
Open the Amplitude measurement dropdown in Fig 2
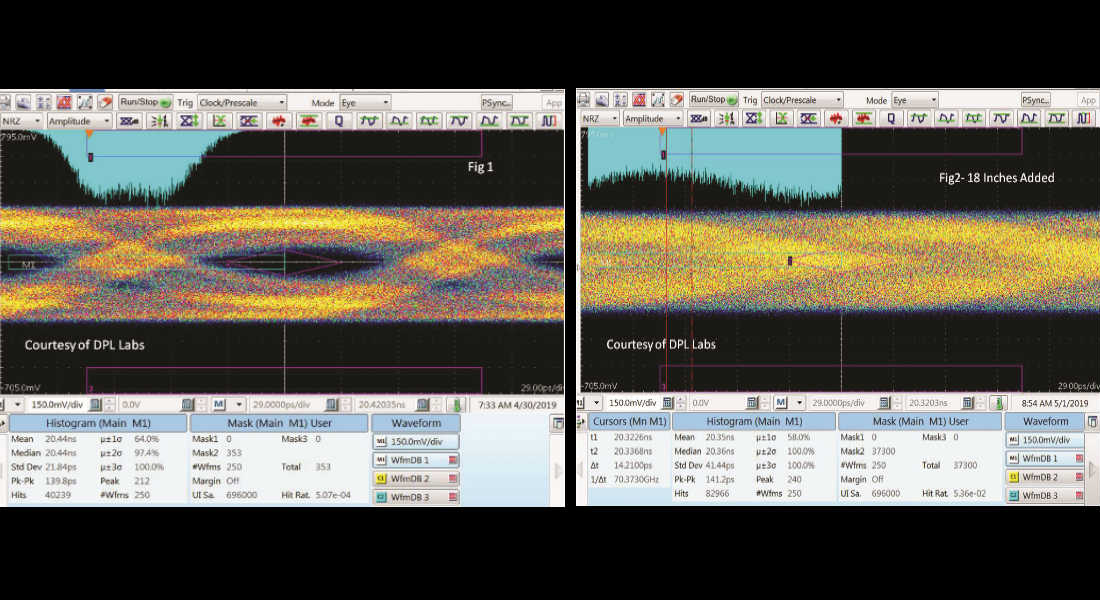click(653, 119)
